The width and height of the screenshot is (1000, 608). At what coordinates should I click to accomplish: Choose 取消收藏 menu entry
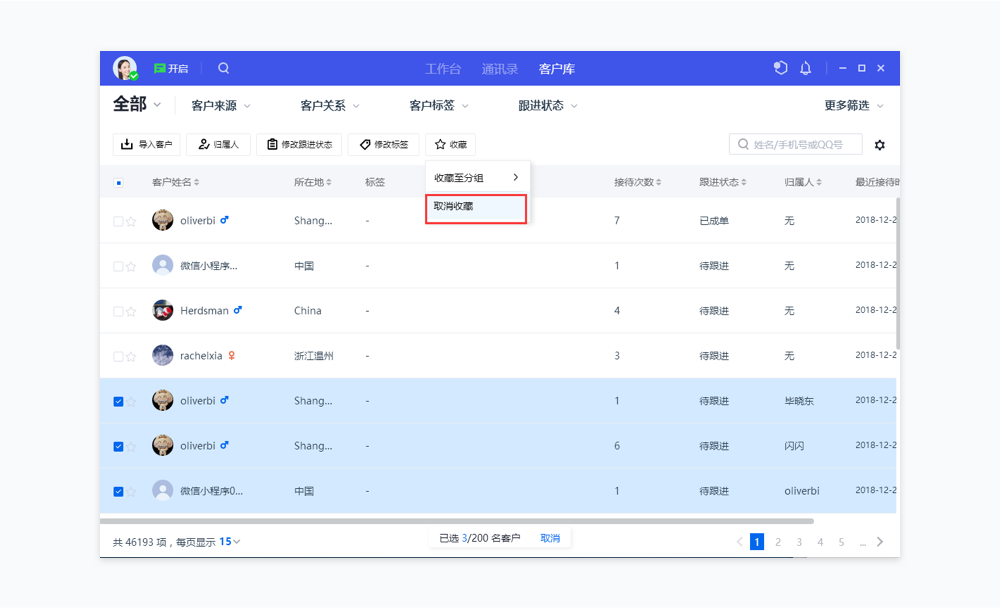[476, 209]
